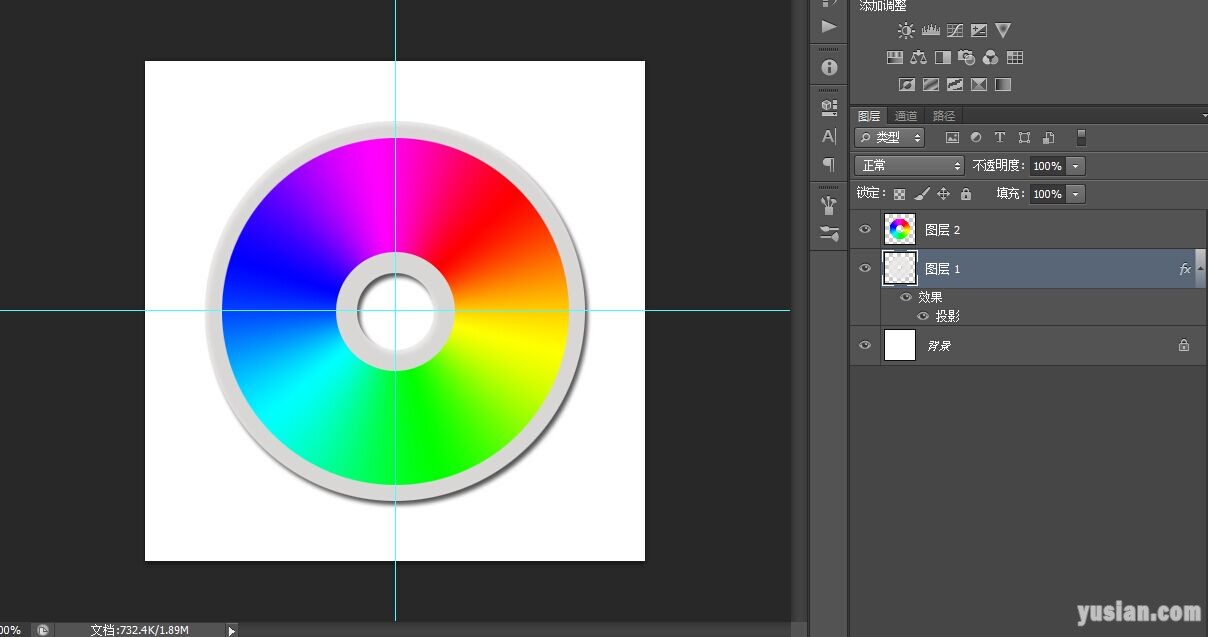
Task: Hide the 背景 layer
Action: (866, 345)
